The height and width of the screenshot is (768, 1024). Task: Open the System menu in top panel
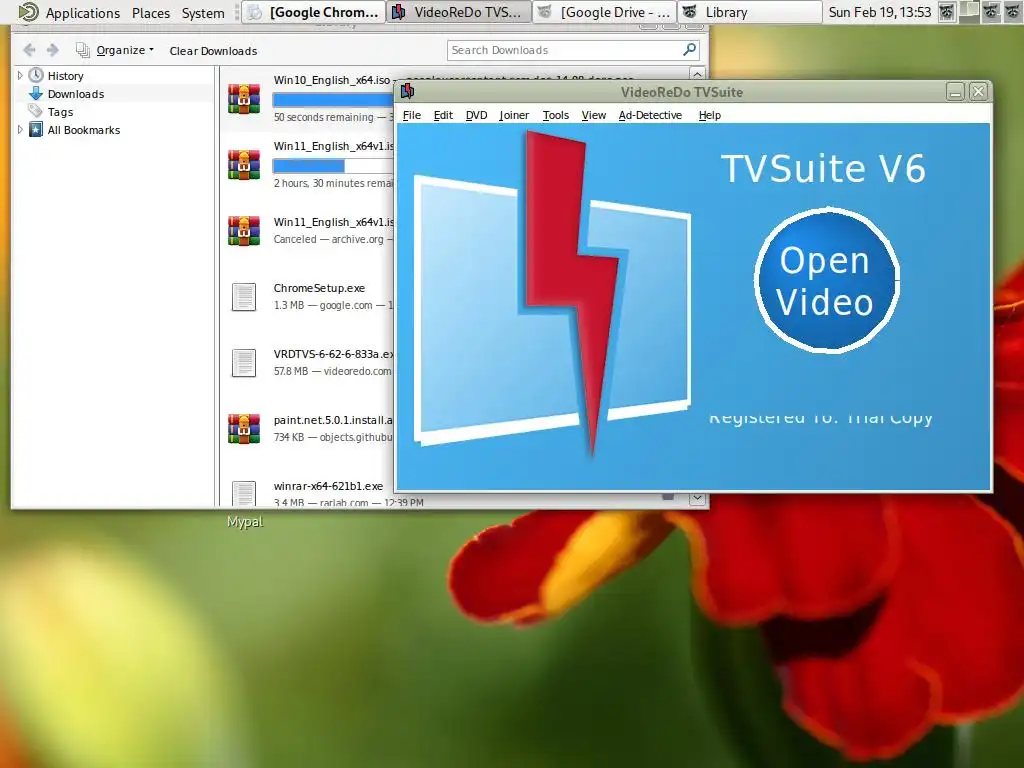click(203, 12)
